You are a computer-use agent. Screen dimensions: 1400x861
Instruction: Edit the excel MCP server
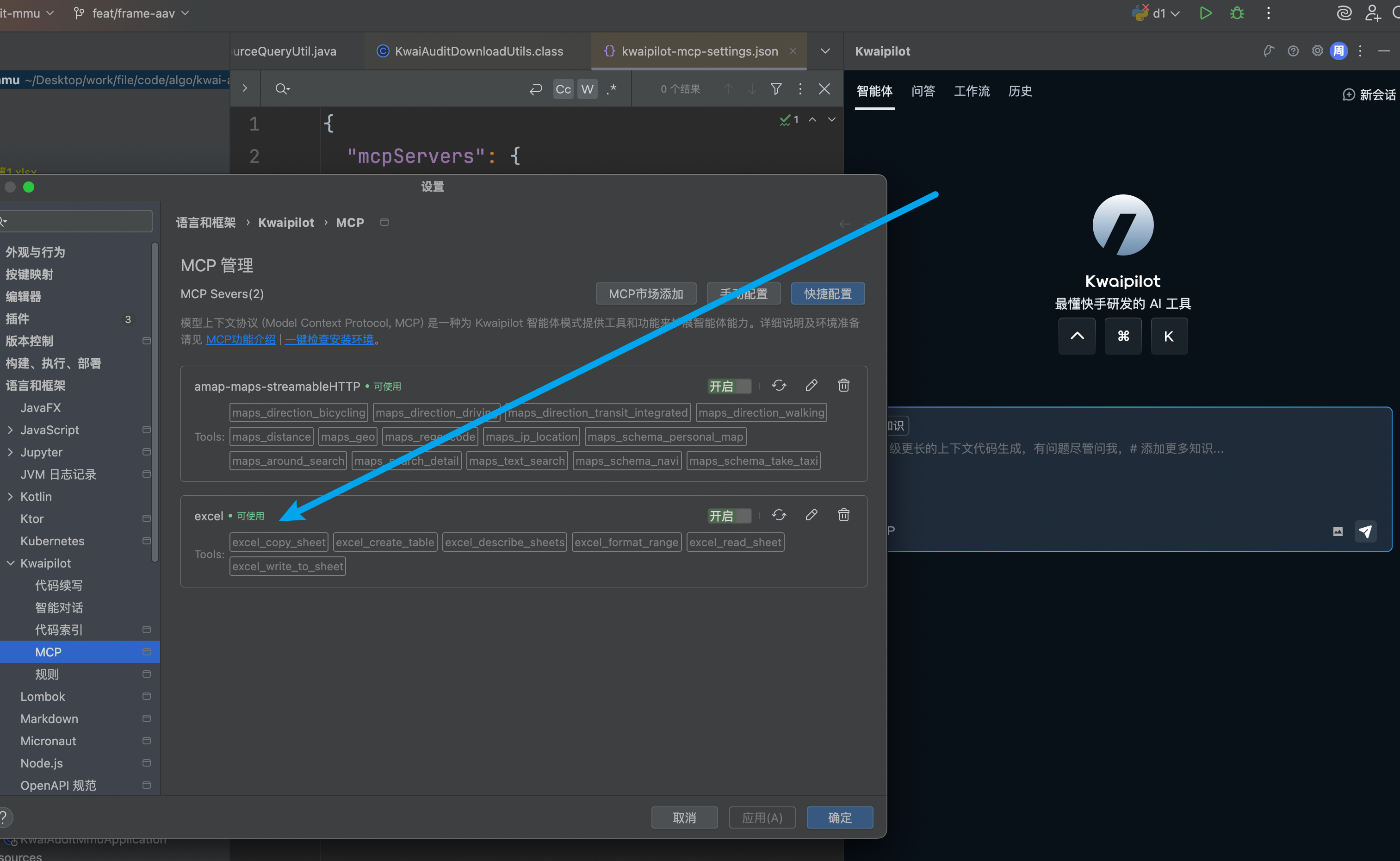[x=811, y=515]
